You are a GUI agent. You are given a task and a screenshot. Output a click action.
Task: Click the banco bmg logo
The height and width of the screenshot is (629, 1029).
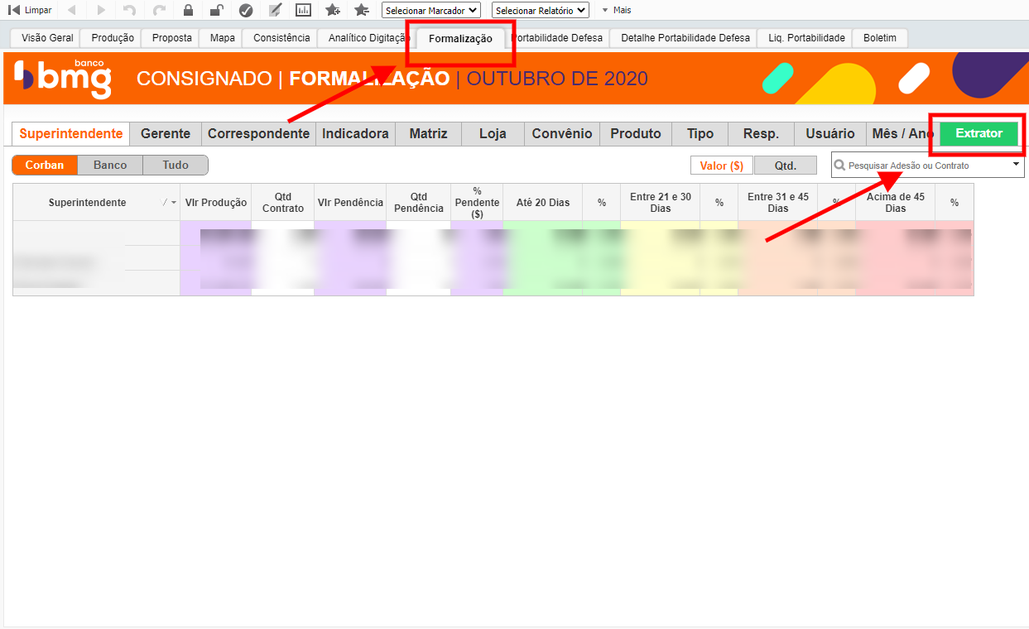[x=63, y=78]
